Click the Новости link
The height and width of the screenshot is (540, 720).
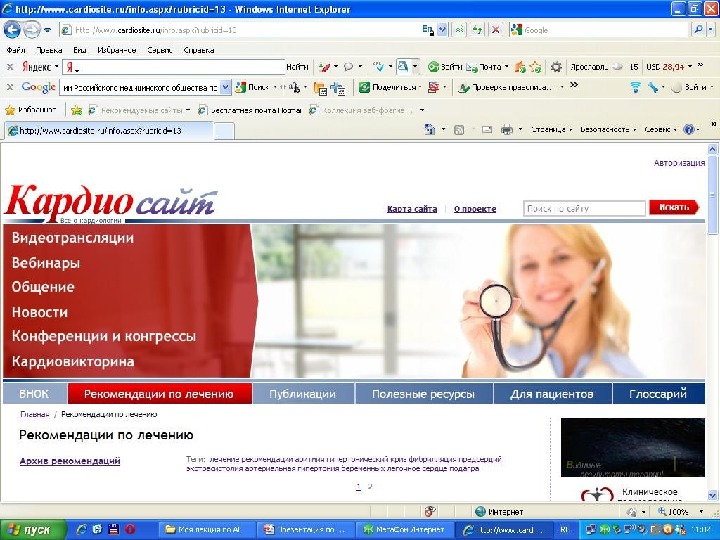click(39, 312)
